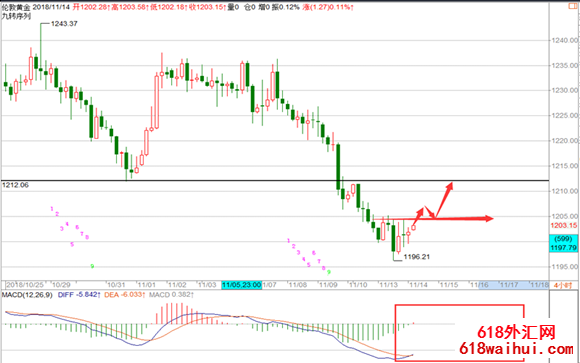Select the highlighted 11/05,23:00 date marker
Image resolution: width=580 pixels, height=363 pixels.
[242, 285]
